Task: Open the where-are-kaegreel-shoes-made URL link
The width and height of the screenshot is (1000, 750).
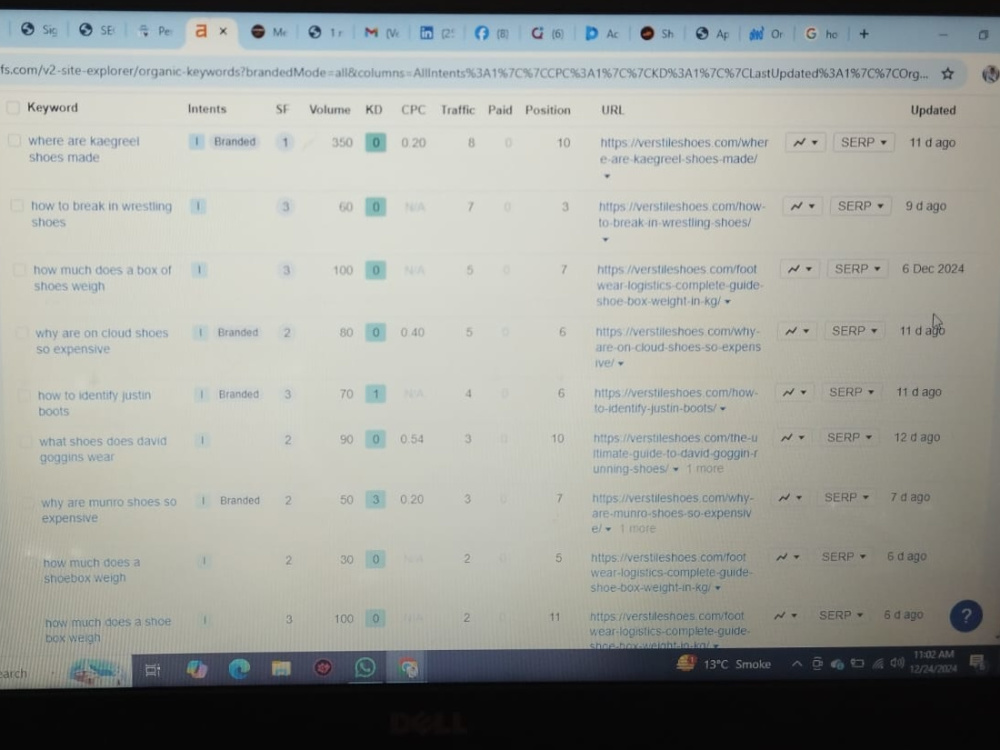Action: pos(684,151)
